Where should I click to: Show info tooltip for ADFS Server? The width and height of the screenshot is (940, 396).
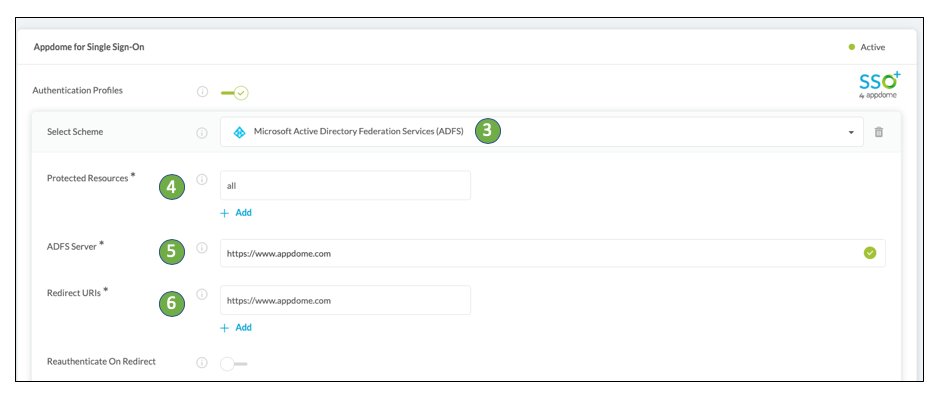point(202,247)
